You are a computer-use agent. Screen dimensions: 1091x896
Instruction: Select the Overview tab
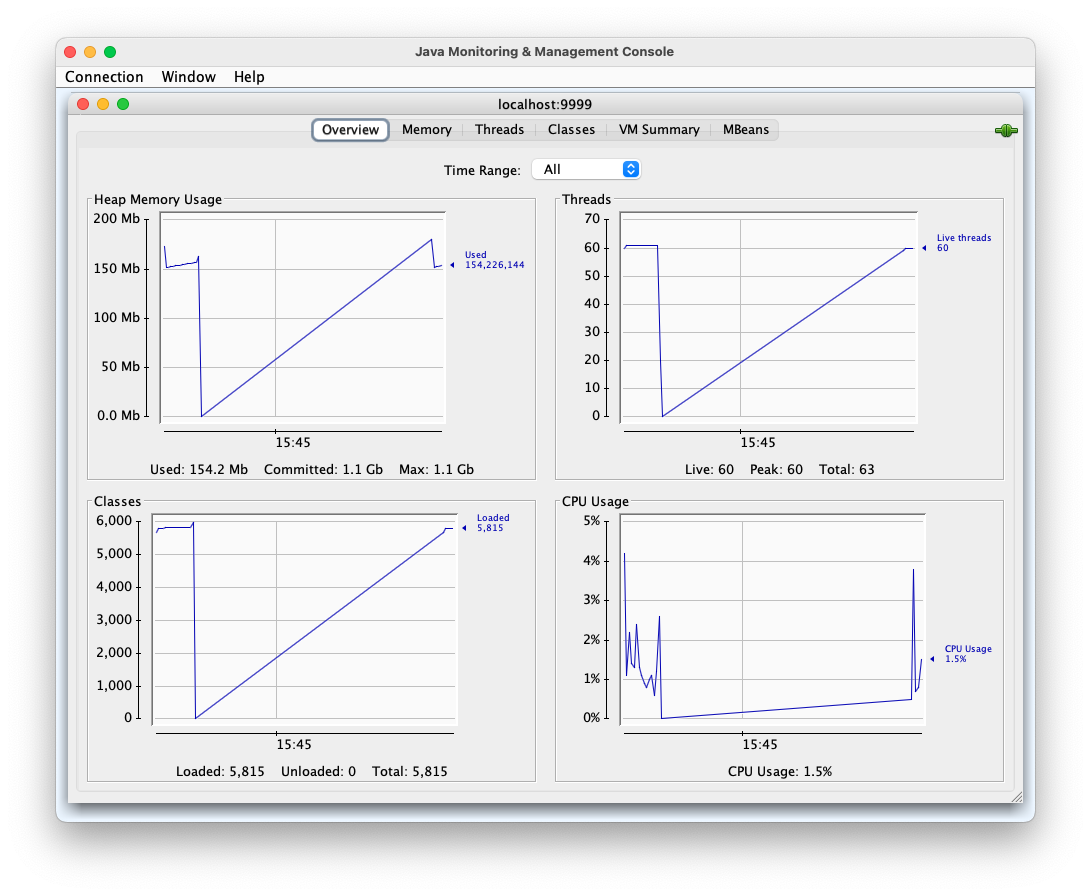click(x=350, y=130)
